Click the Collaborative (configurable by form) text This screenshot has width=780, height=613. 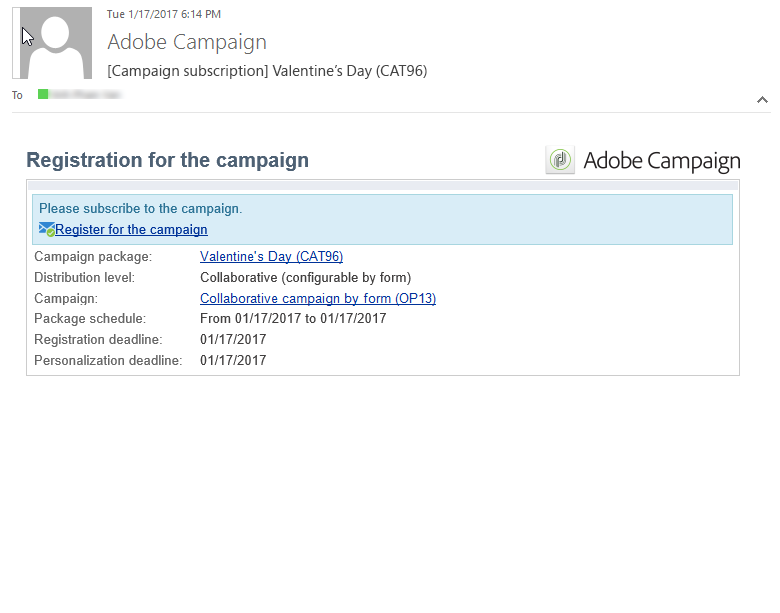click(x=305, y=278)
